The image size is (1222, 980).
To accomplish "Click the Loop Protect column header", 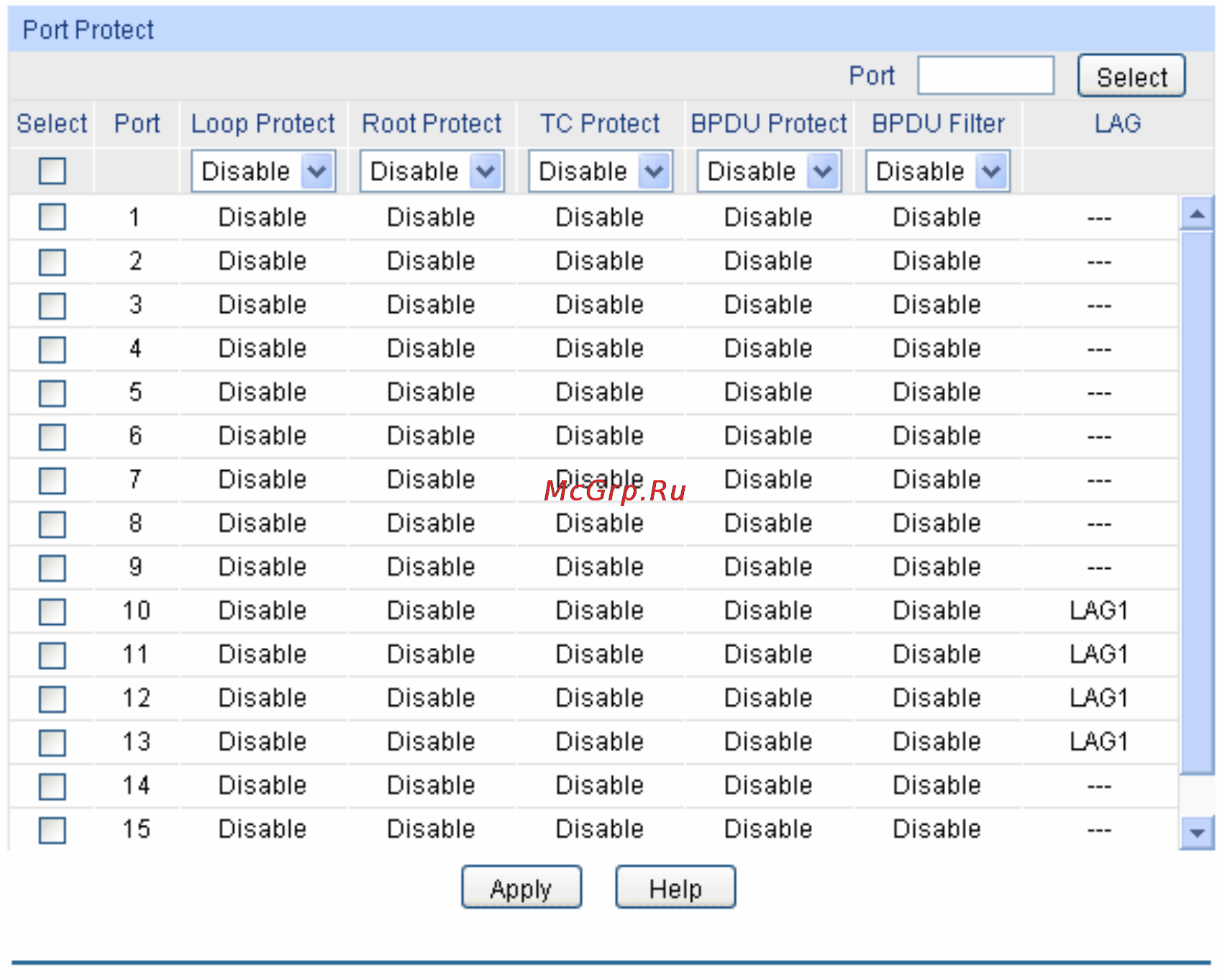I will [263, 124].
